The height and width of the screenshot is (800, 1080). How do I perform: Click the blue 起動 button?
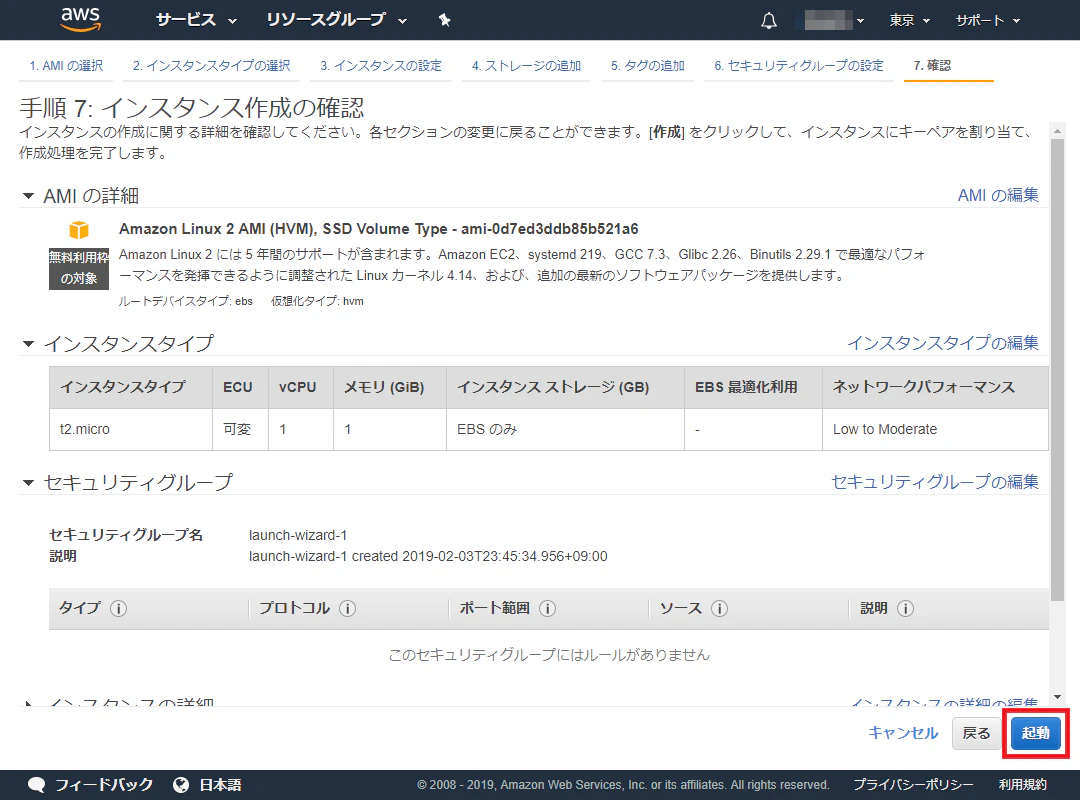click(1036, 733)
